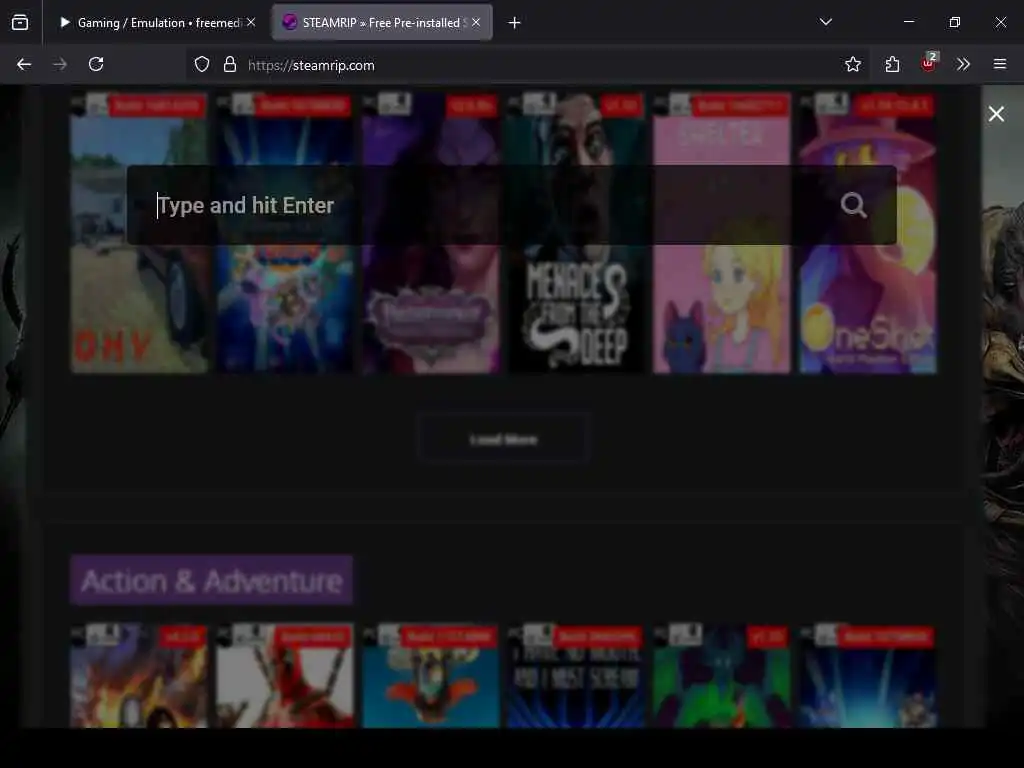This screenshot has width=1024, height=768.
Task: Open the Deadpool game cover in Action & Adventure
Action: coord(285,676)
